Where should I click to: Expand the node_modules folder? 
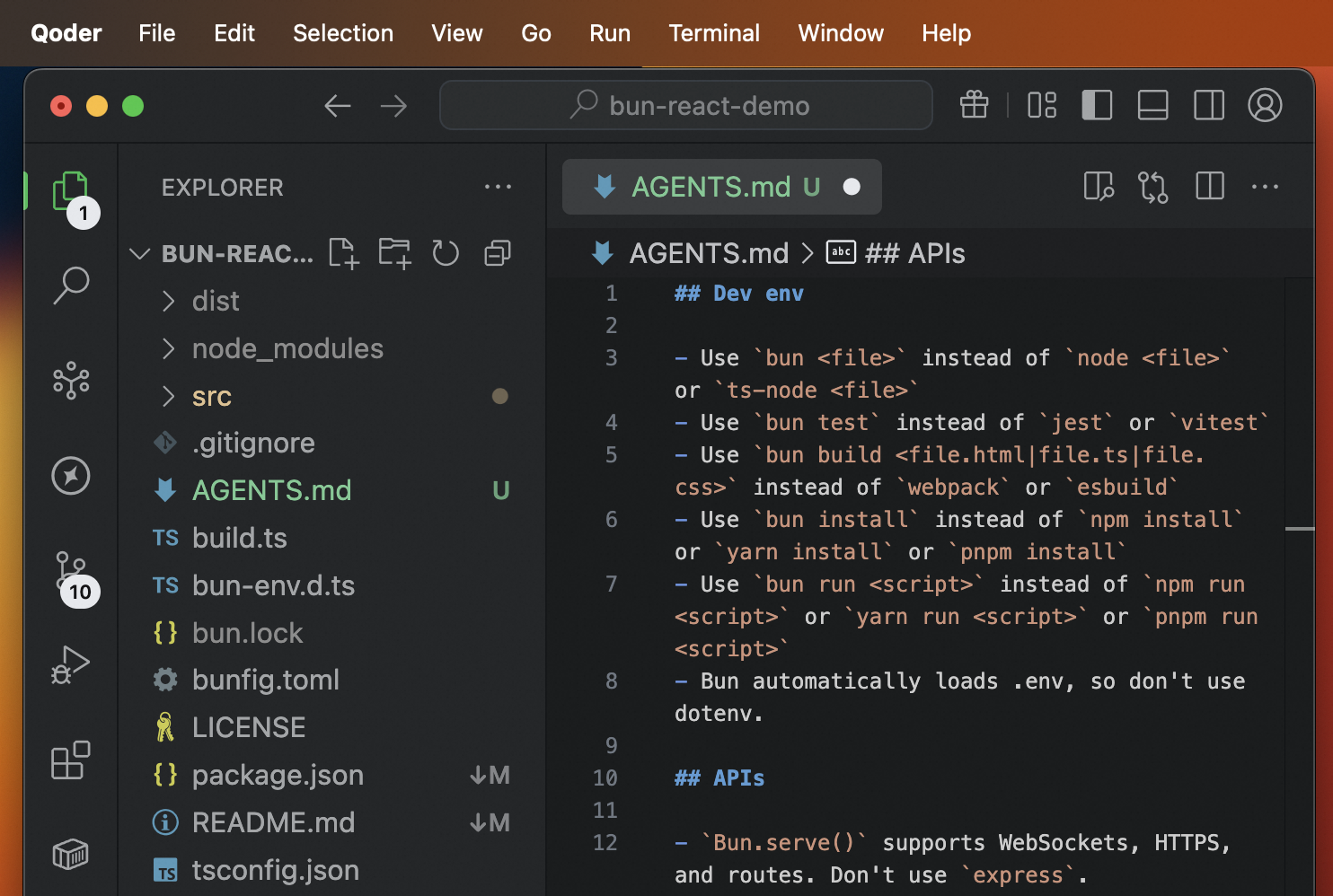[x=287, y=348]
